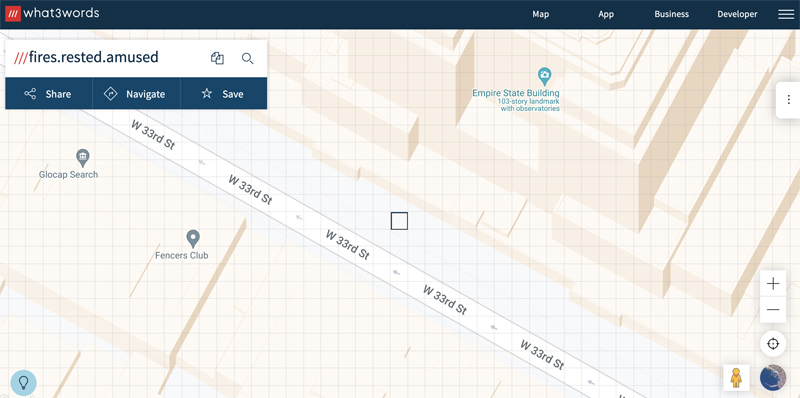This screenshot has height=398, width=800.
Task: Click the Fencers Club label
Action: pyautogui.click(x=182, y=256)
